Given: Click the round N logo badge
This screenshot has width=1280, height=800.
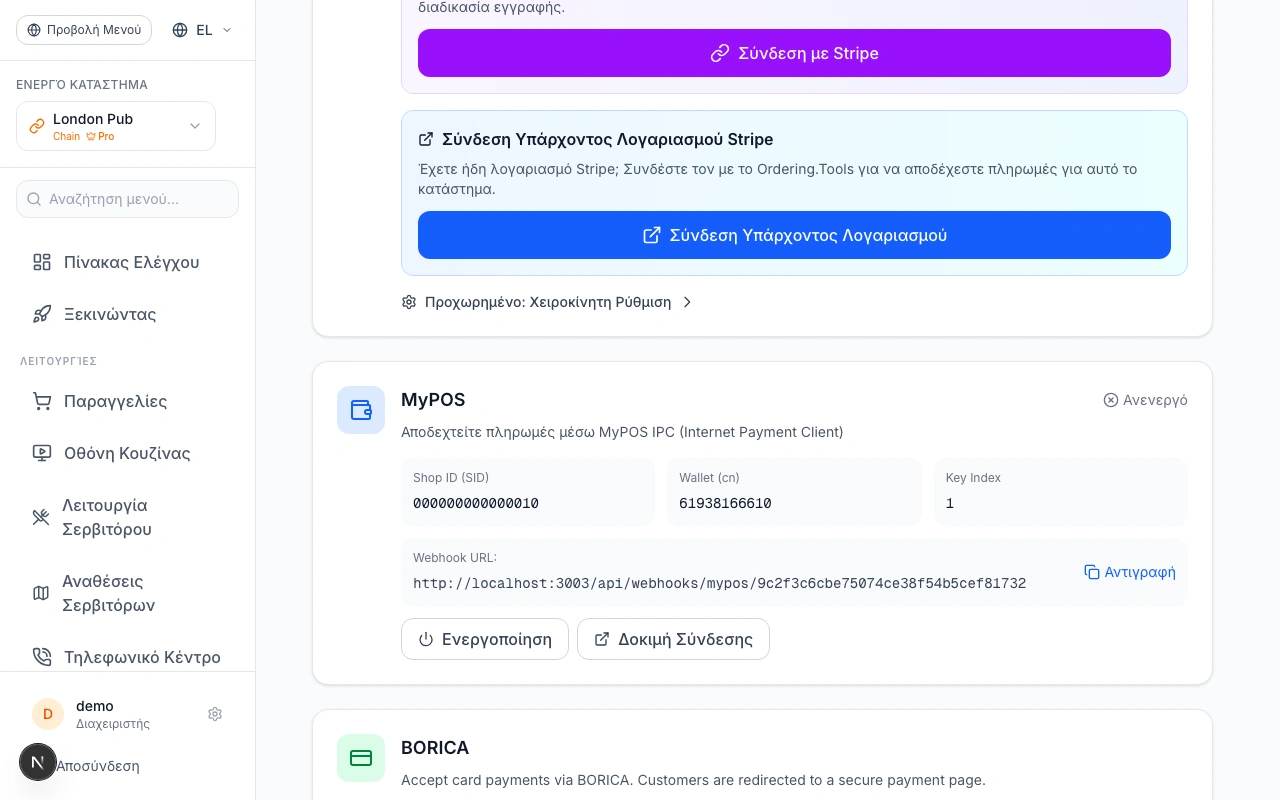Looking at the screenshot, I should (38, 762).
